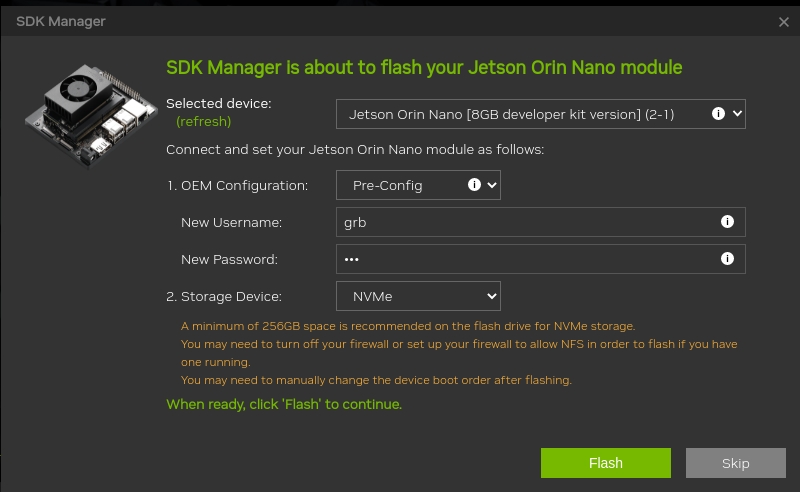Click the 'New Username:' label

tap(231, 223)
